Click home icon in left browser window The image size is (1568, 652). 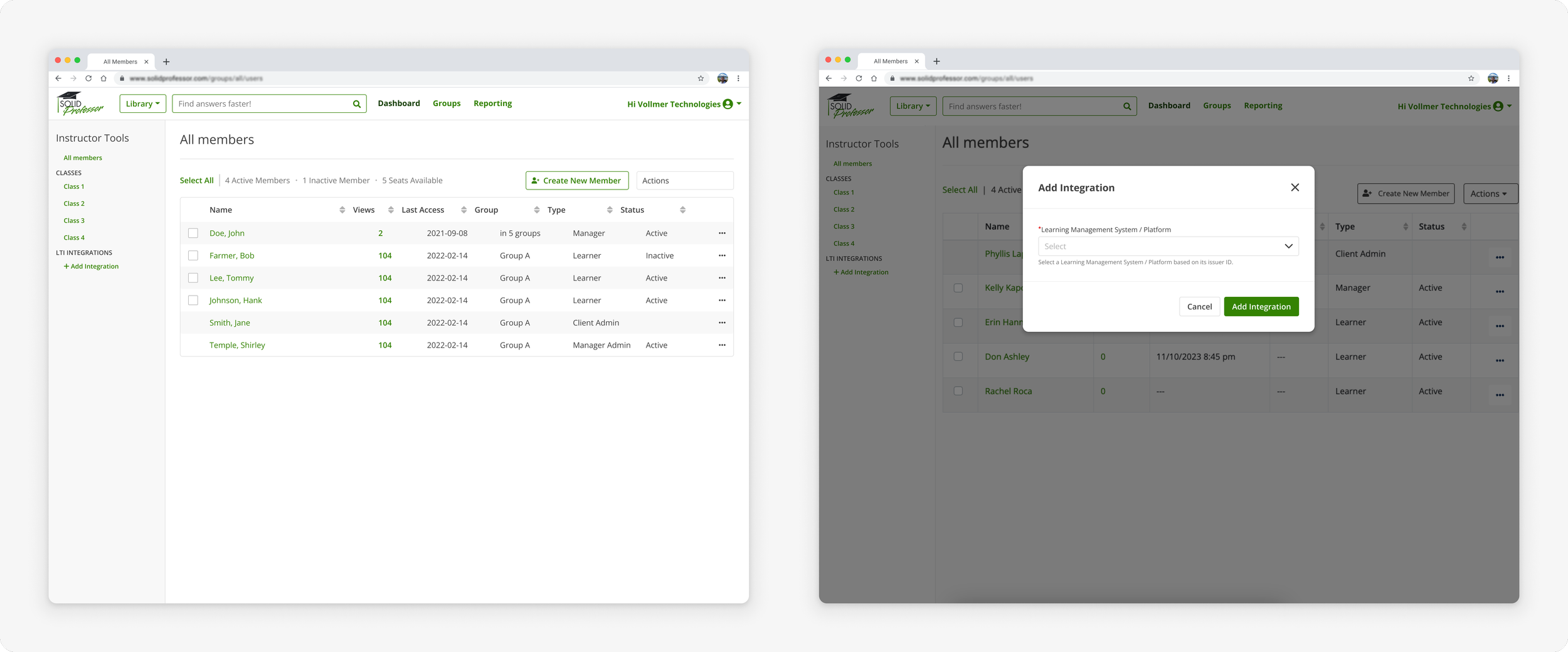(x=103, y=78)
